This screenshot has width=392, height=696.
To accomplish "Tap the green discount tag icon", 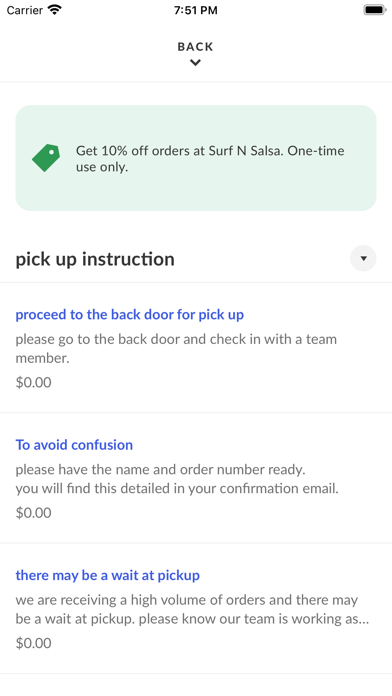I will (46, 158).
